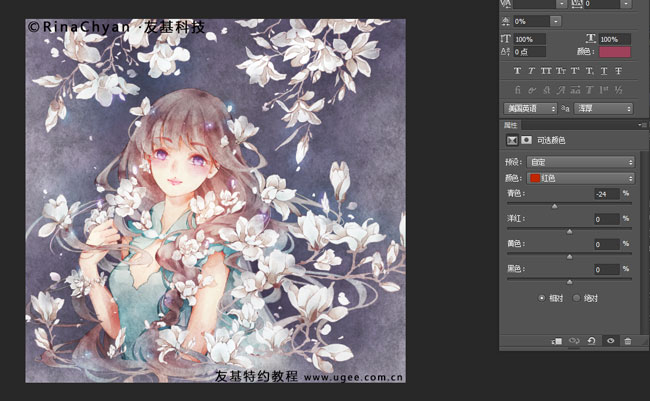Select the 相对 (Relative) radio button
The width and height of the screenshot is (650, 401).
pos(541,298)
